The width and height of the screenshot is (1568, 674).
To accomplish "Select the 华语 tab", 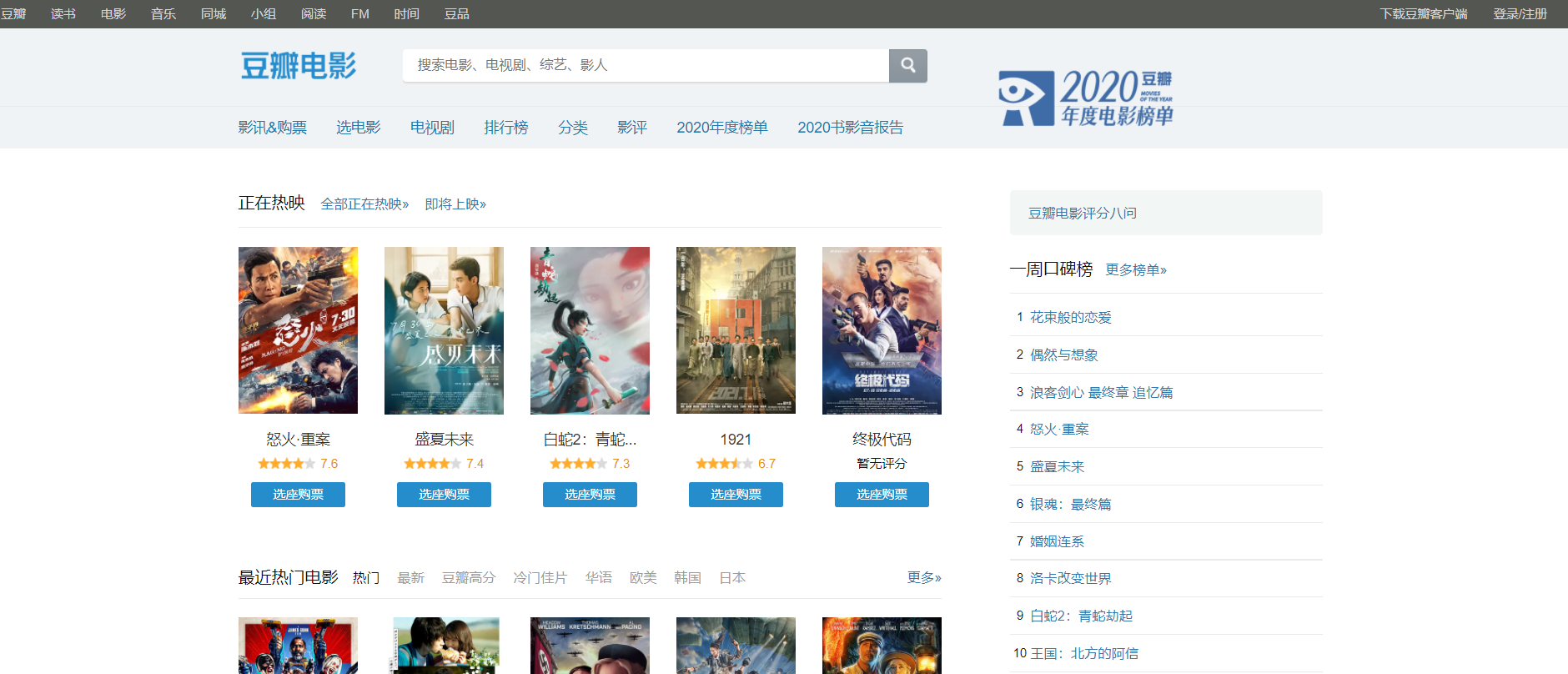I will (x=598, y=578).
